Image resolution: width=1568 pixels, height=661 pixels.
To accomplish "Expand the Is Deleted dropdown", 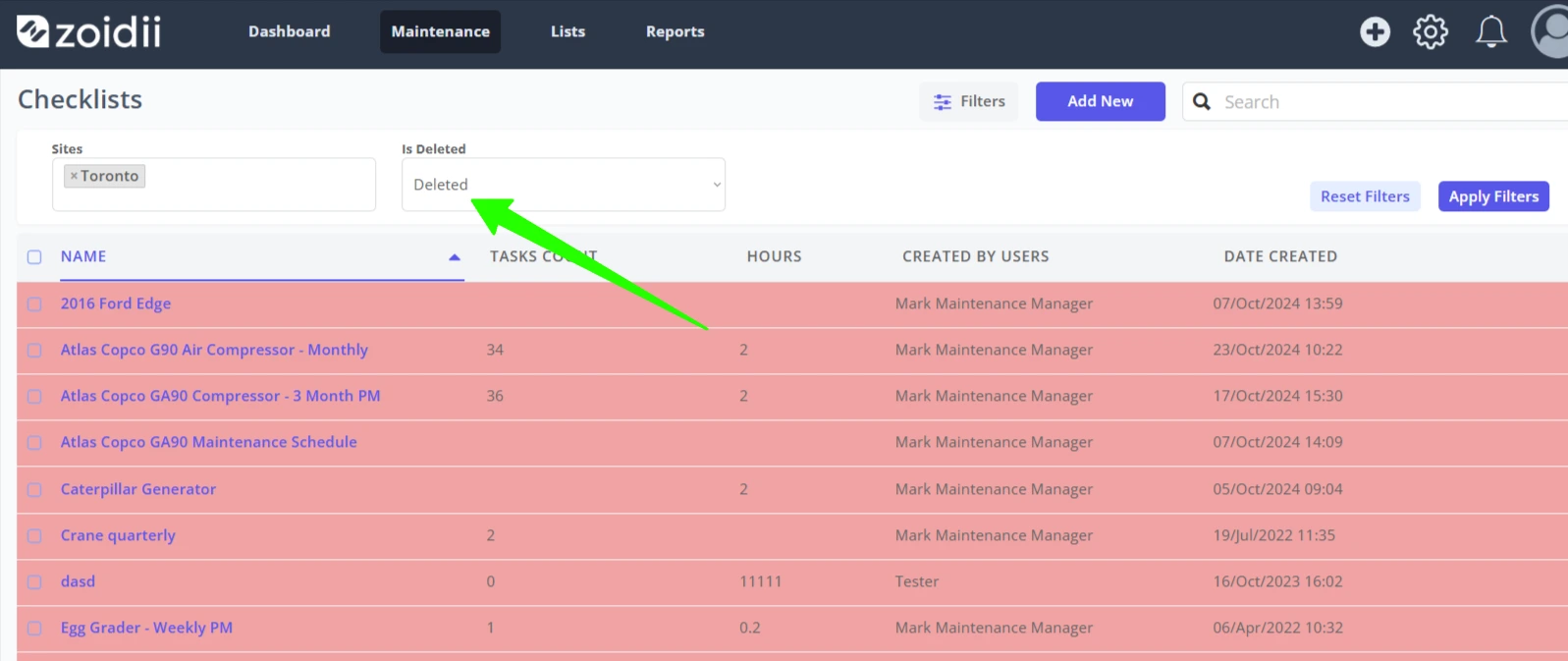I will 564,185.
